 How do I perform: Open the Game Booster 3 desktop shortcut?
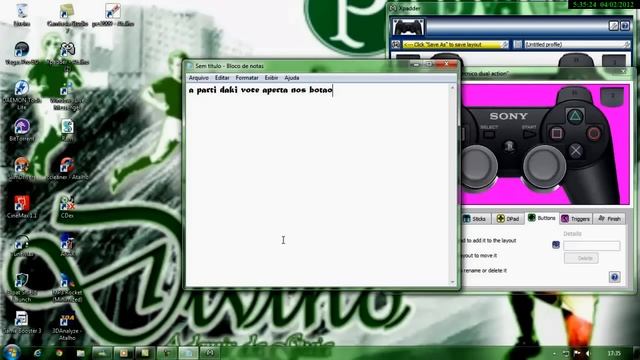(x=22, y=322)
